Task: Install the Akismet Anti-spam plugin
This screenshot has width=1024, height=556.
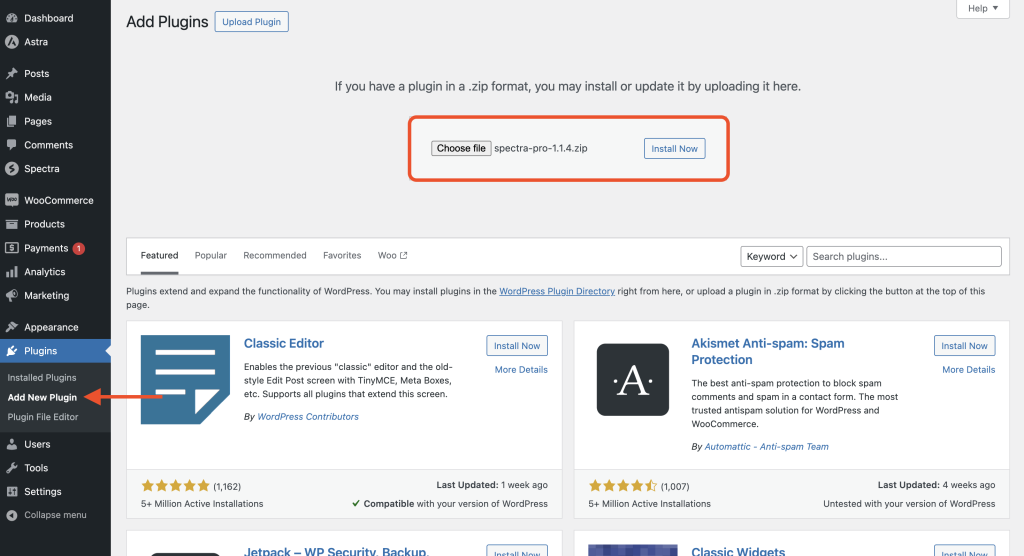Action: [965, 346]
